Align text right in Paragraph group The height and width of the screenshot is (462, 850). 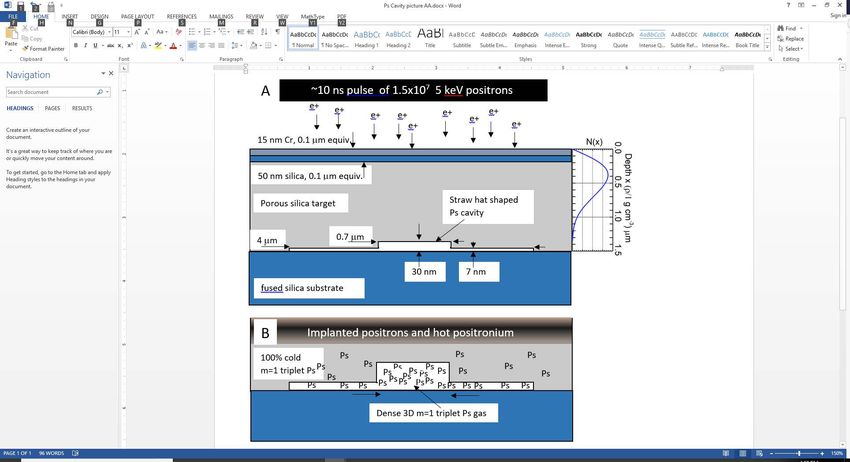point(211,46)
